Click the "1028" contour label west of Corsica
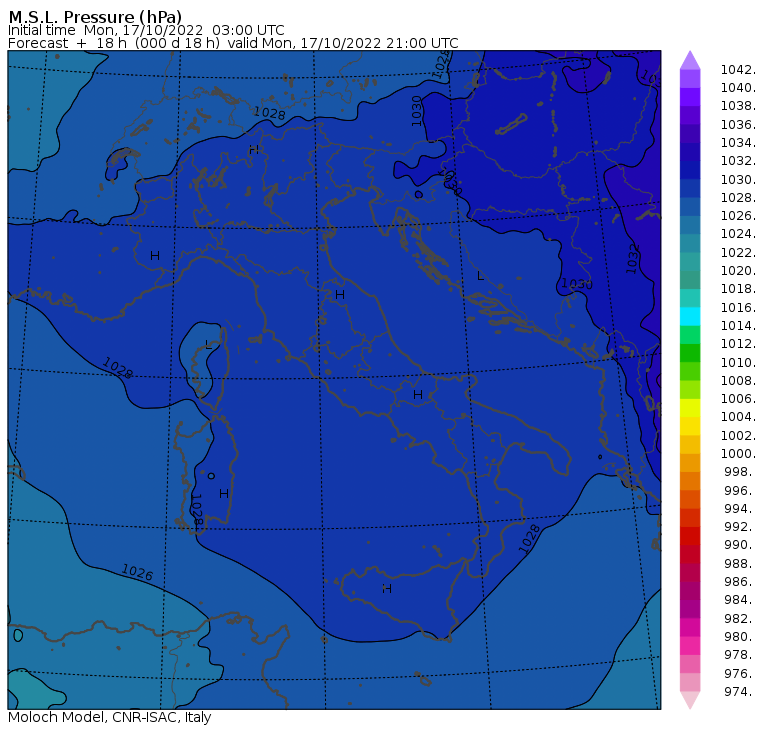This screenshot has height=731, width=760. [117, 368]
